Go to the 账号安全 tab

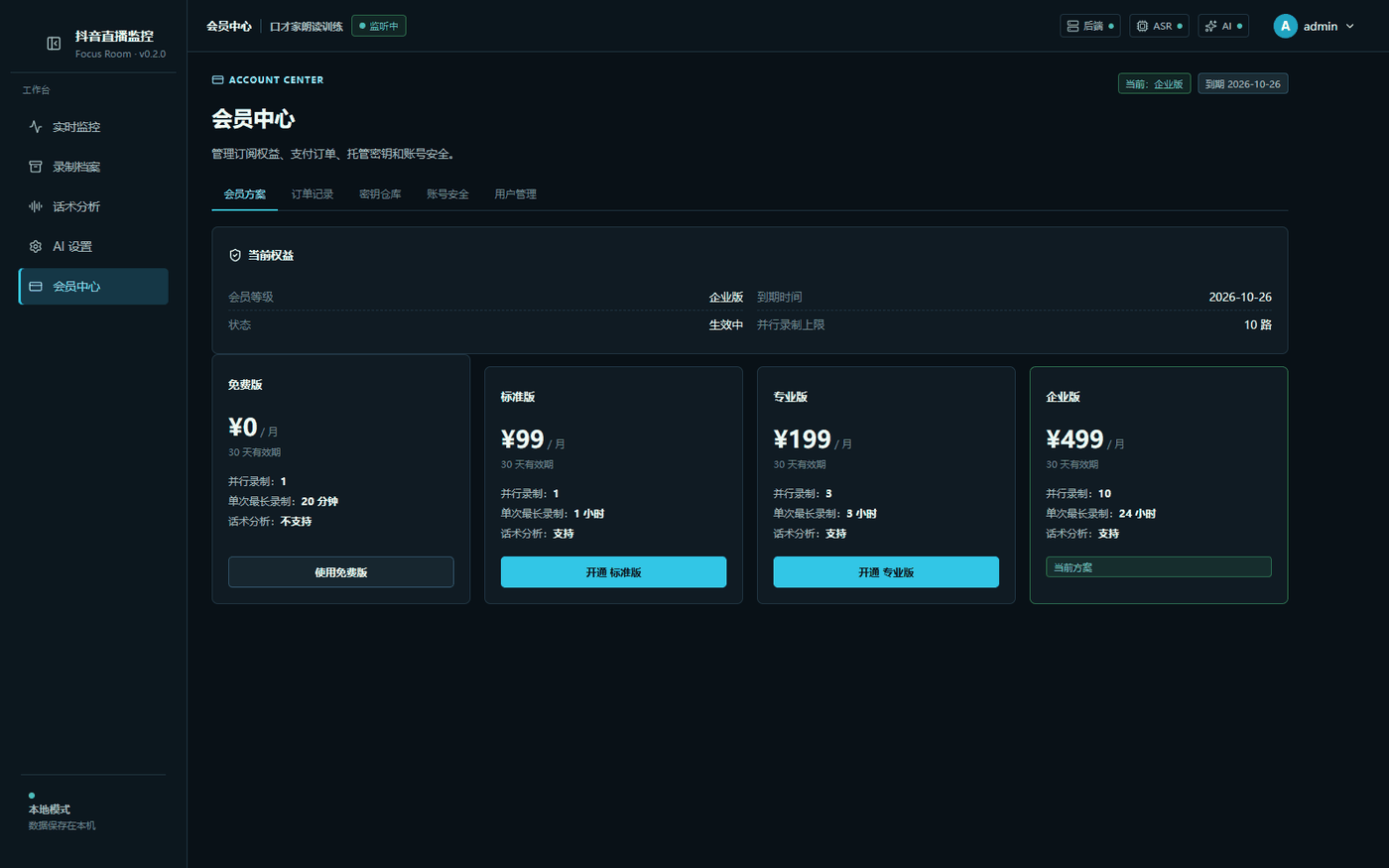[447, 194]
